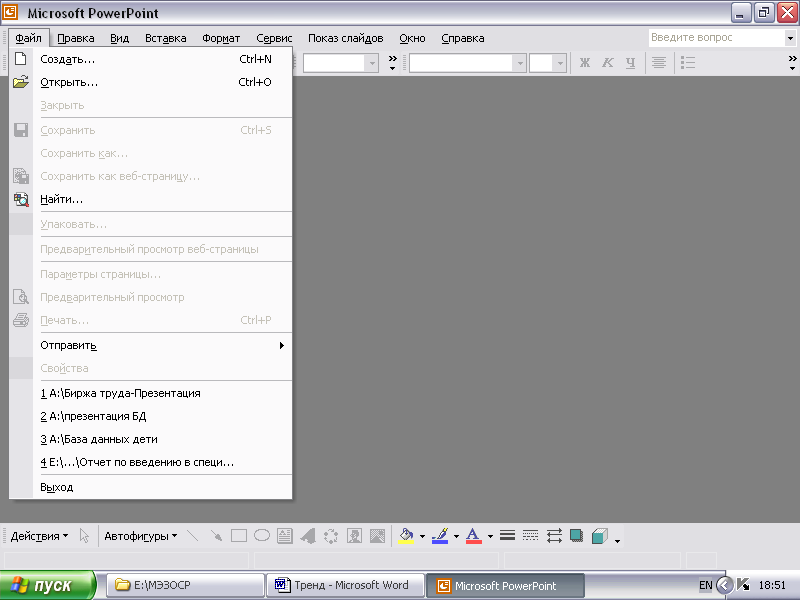Open recent file Отчет по введению в специ...
Viewport: 800px width, 600px height.
[151, 462]
